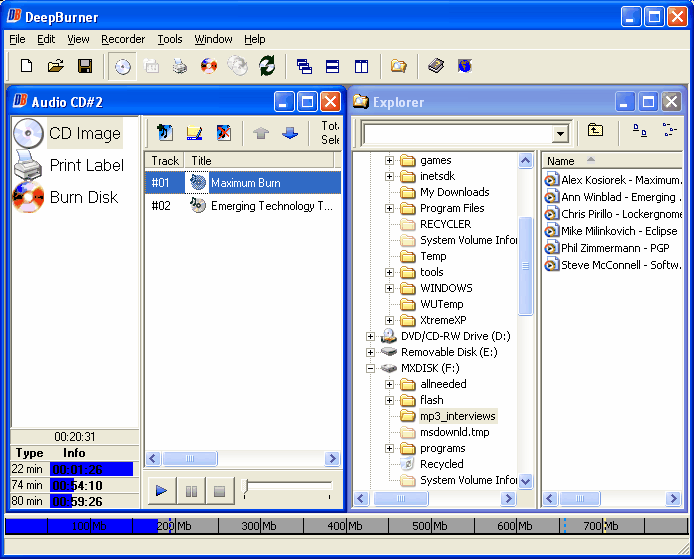Expand the WINDOWS folder node
This screenshot has height=559, width=694.
[x=389, y=288]
